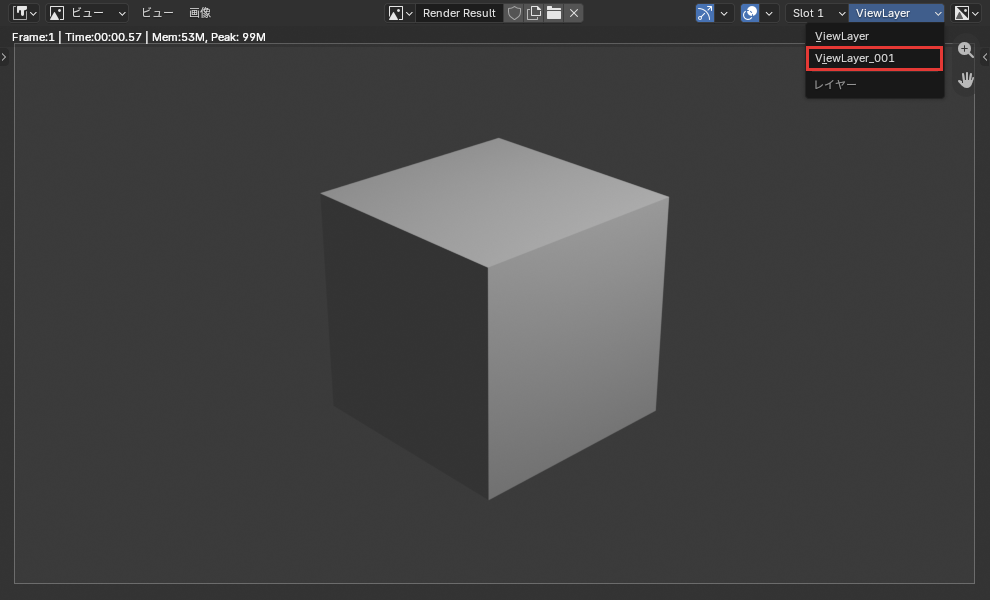The height and width of the screenshot is (600, 990).
Task: Toggle the overlays button
Action: pyautogui.click(x=750, y=13)
